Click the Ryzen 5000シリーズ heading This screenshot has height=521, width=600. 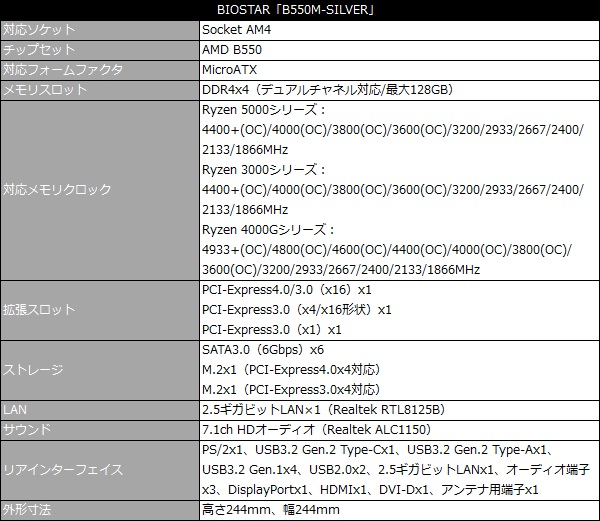pos(264,110)
